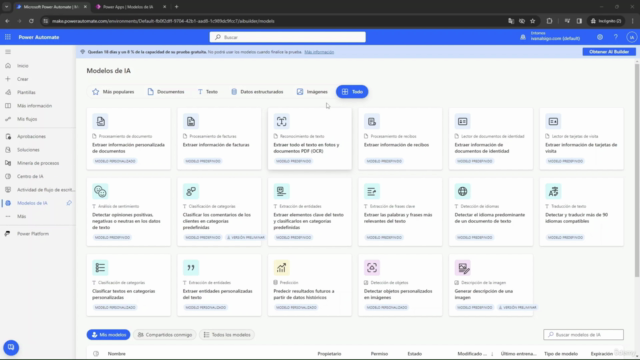Click the invoice processing model icon
The width and height of the screenshot is (640, 360).
pyautogui.click(x=191, y=121)
